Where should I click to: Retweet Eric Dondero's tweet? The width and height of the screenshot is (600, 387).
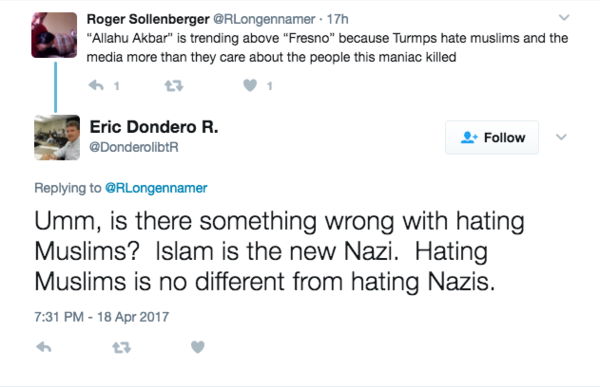coord(122,348)
